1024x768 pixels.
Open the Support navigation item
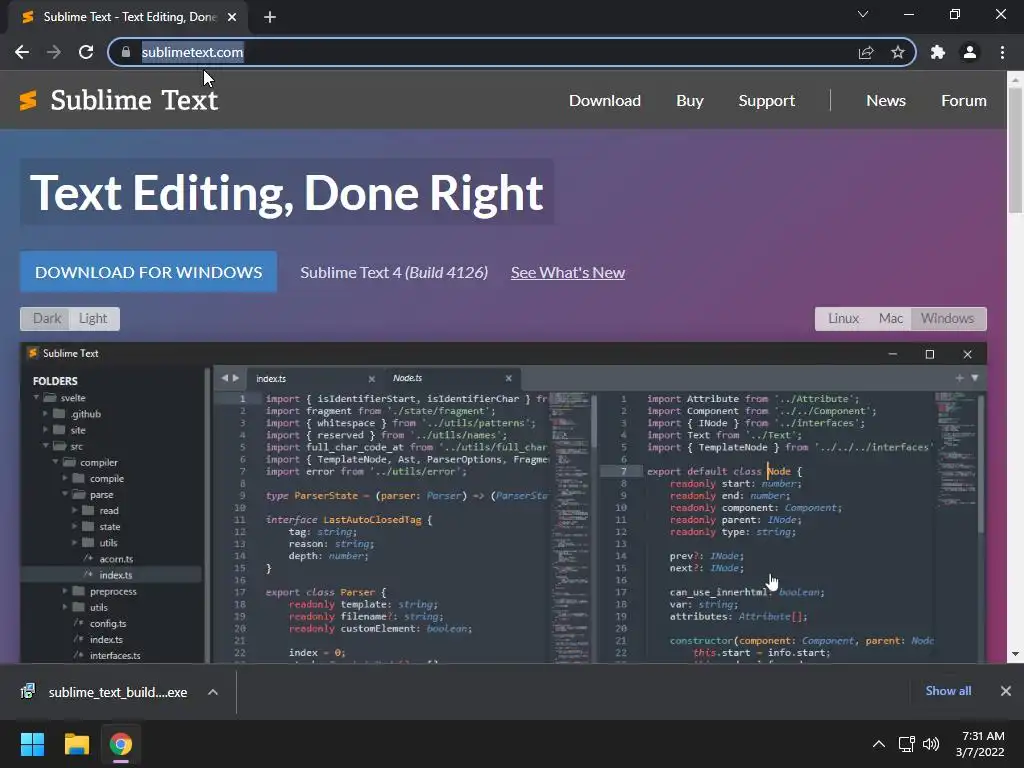click(x=767, y=101)
